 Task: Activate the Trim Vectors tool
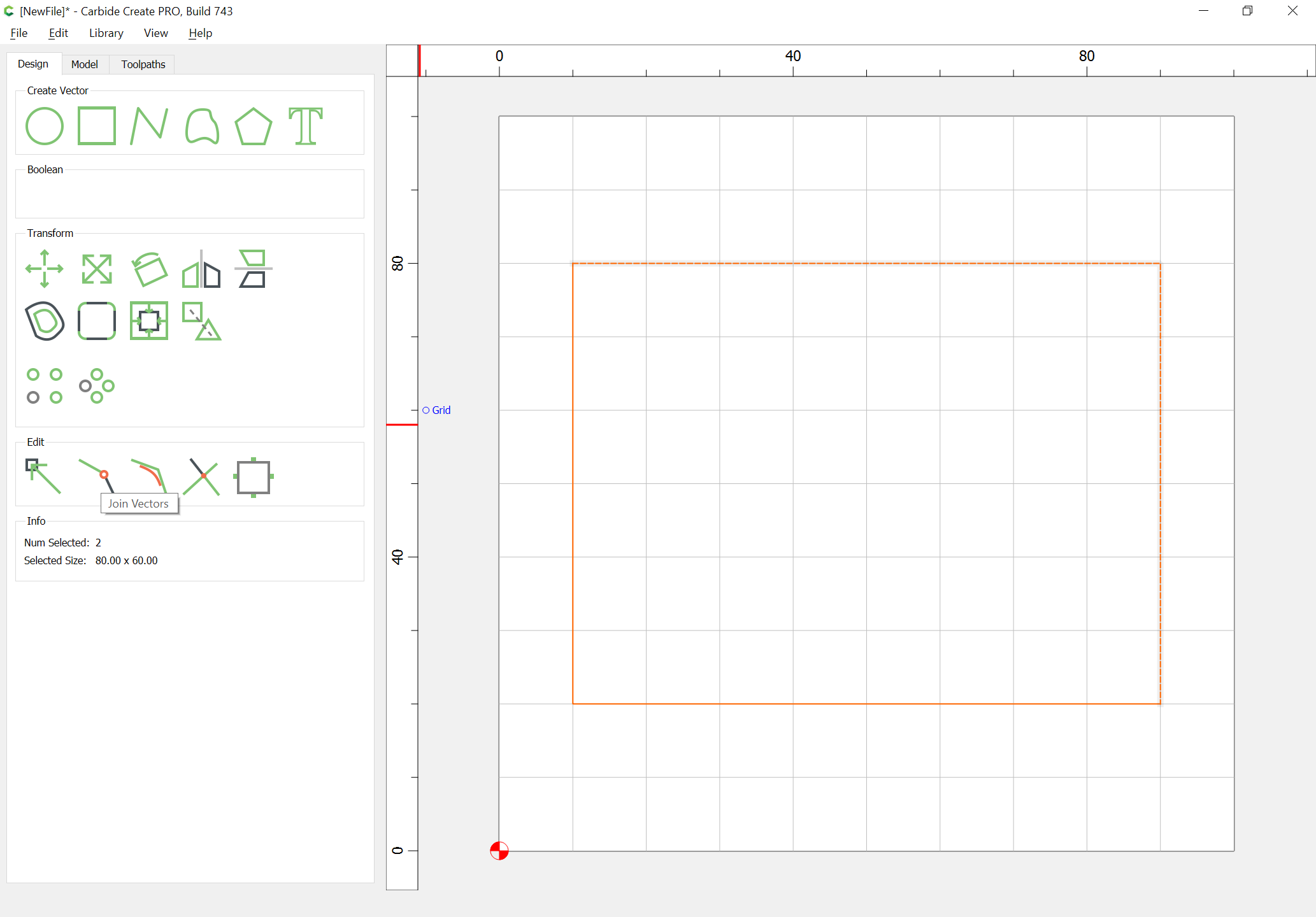201,476
